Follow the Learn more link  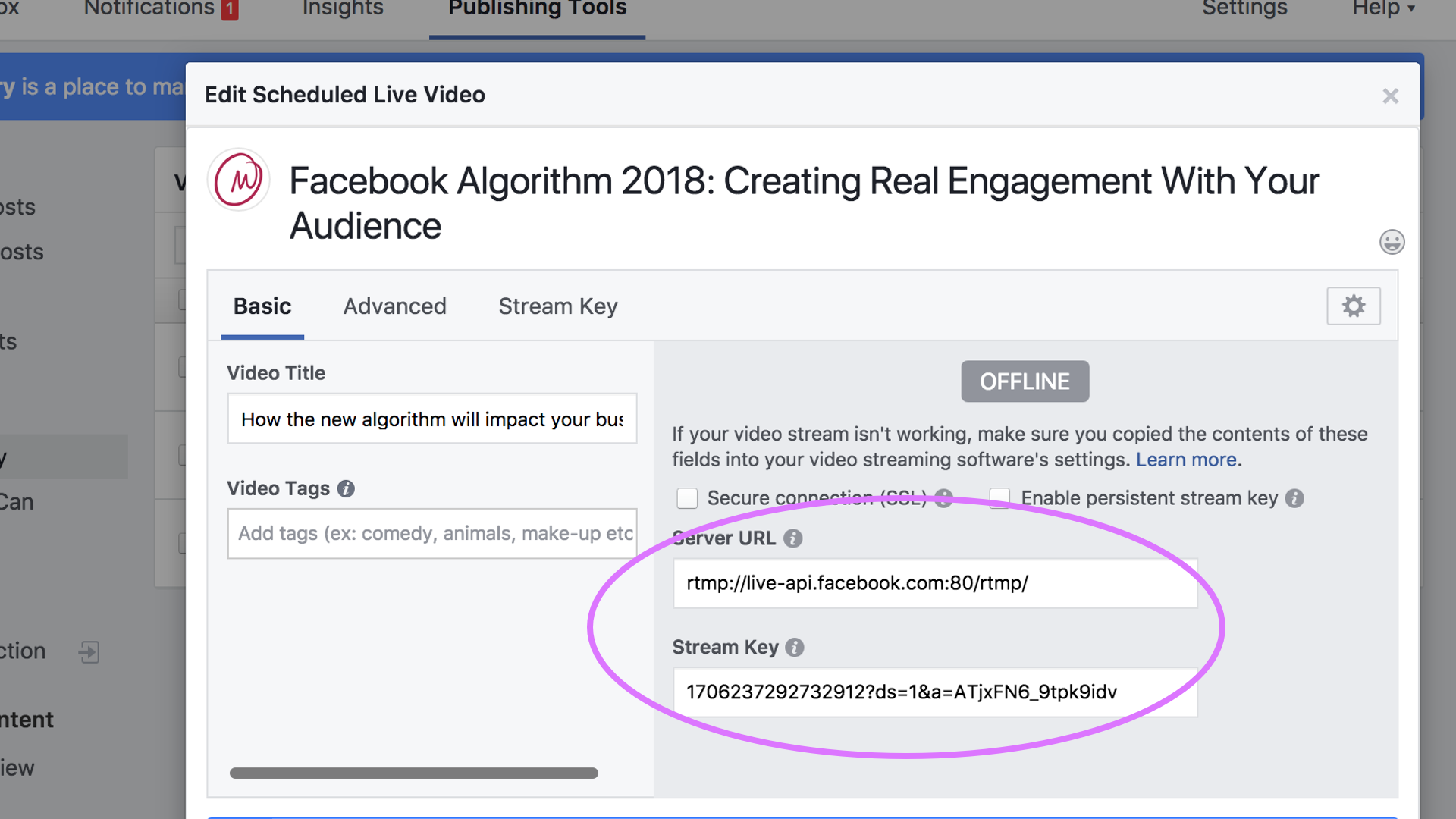1186,460
